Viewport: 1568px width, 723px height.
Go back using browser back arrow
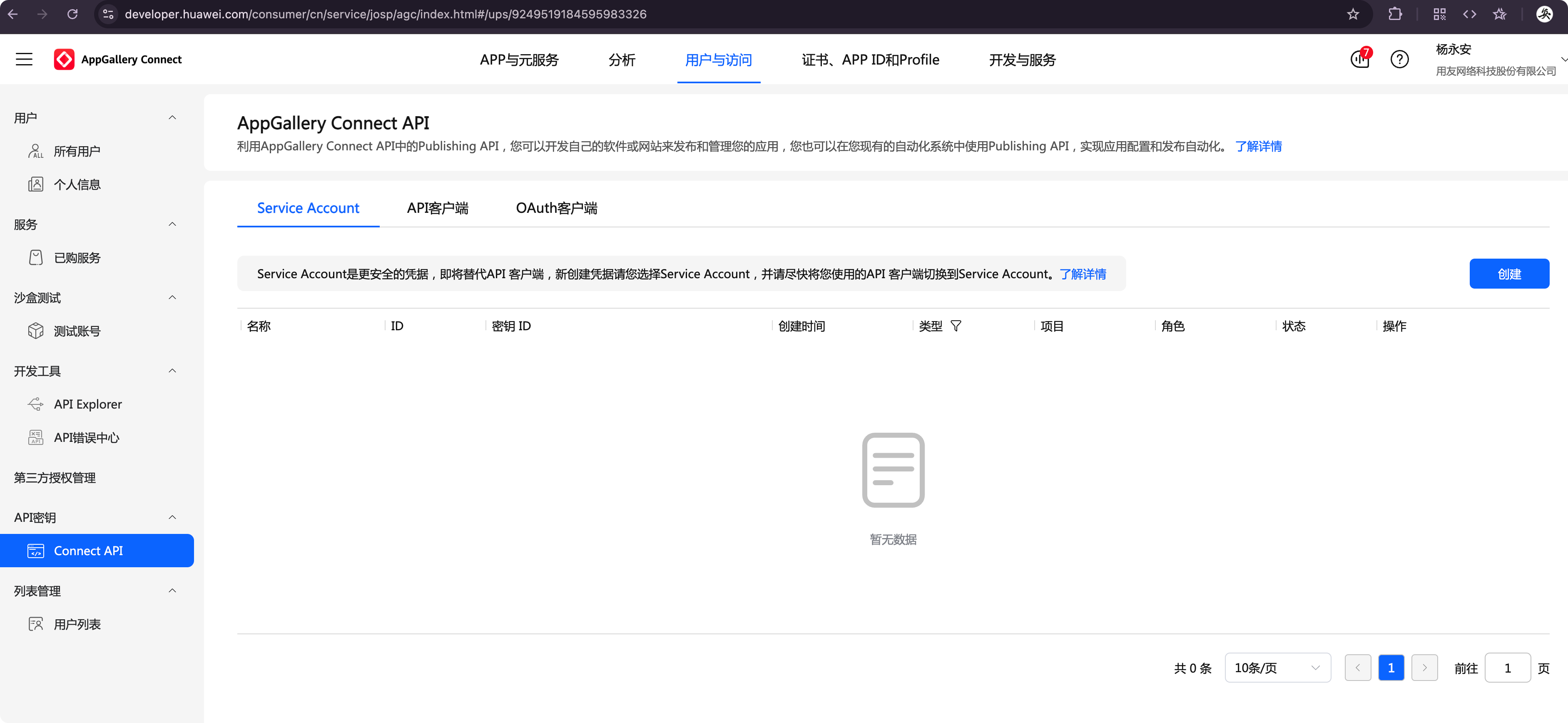pyautogui.click(x=13, y=14)
